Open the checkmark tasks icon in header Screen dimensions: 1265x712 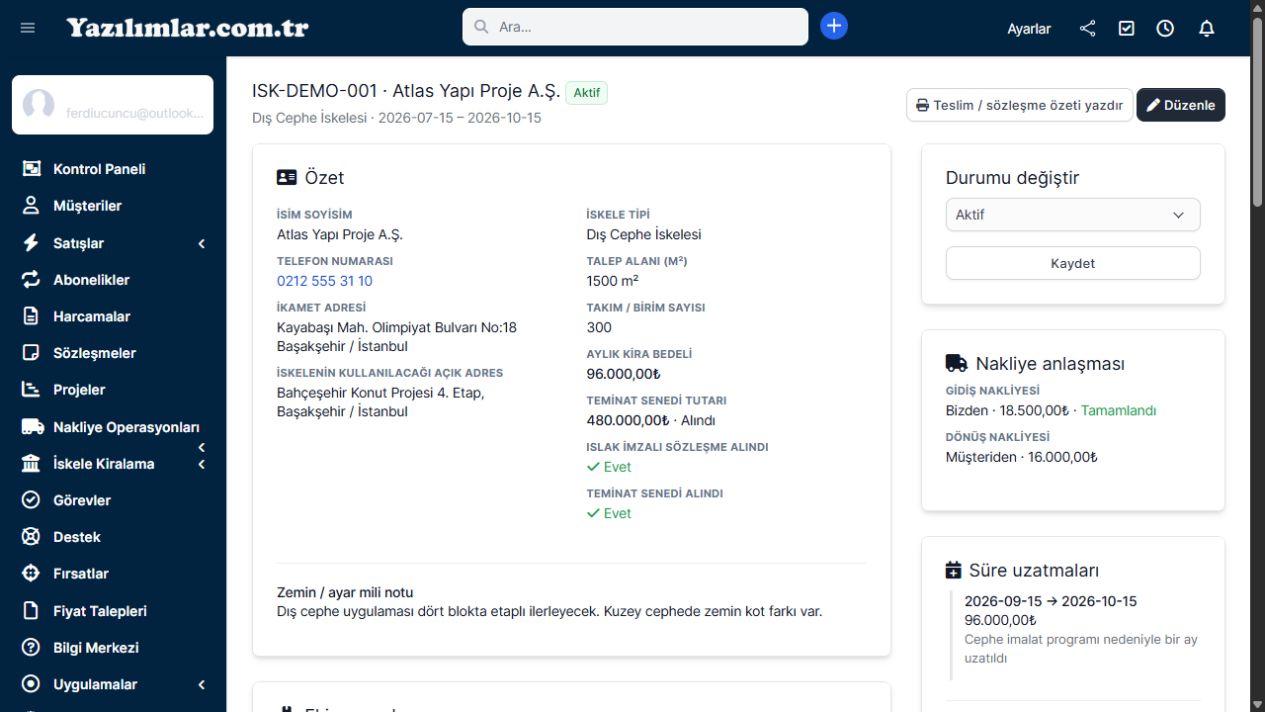click(1126, 28)
